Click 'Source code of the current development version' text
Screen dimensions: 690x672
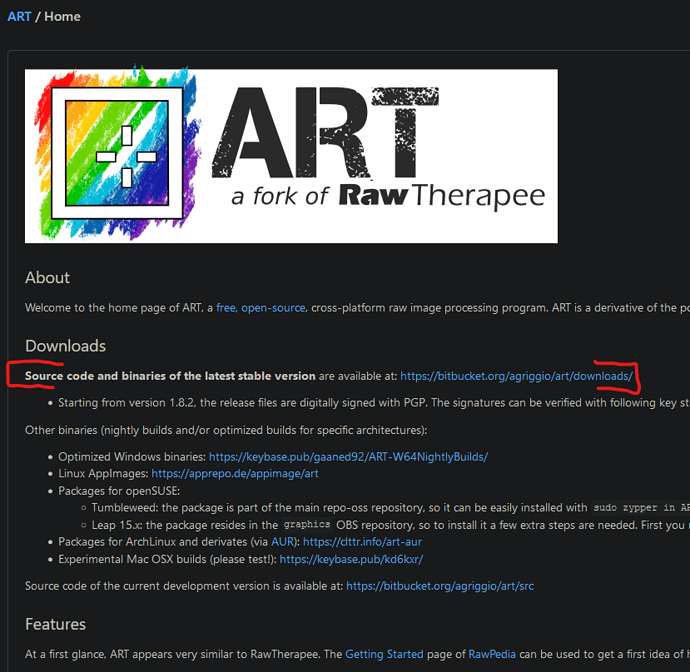click(x=184, y=586)
